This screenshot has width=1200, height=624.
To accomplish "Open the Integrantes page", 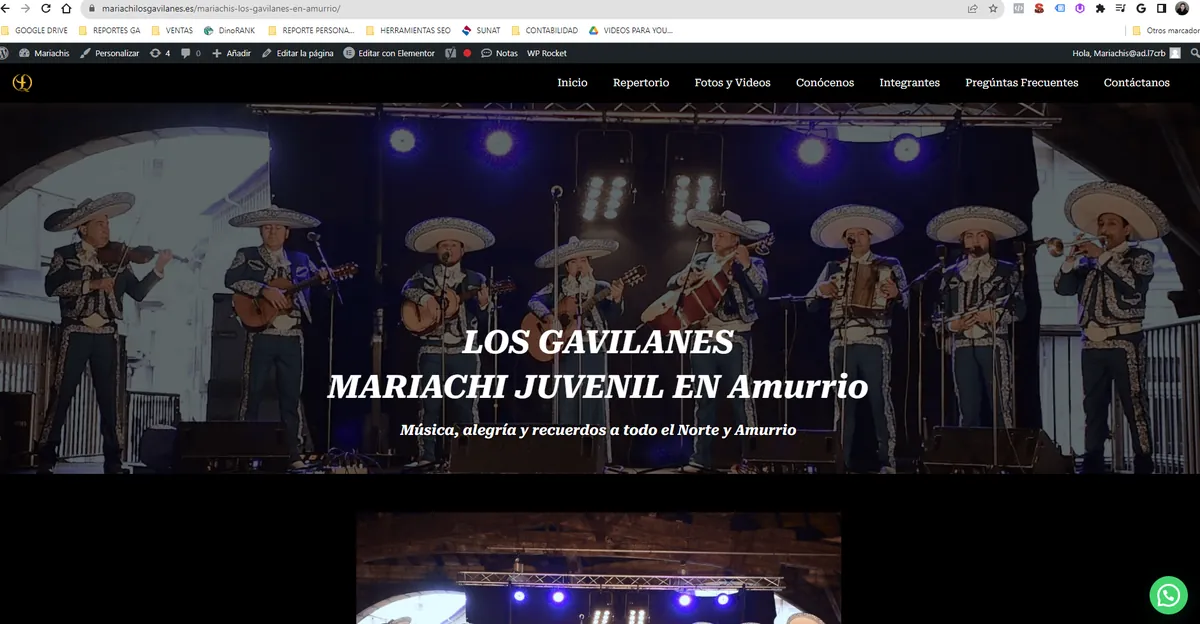I will point(909,83).
